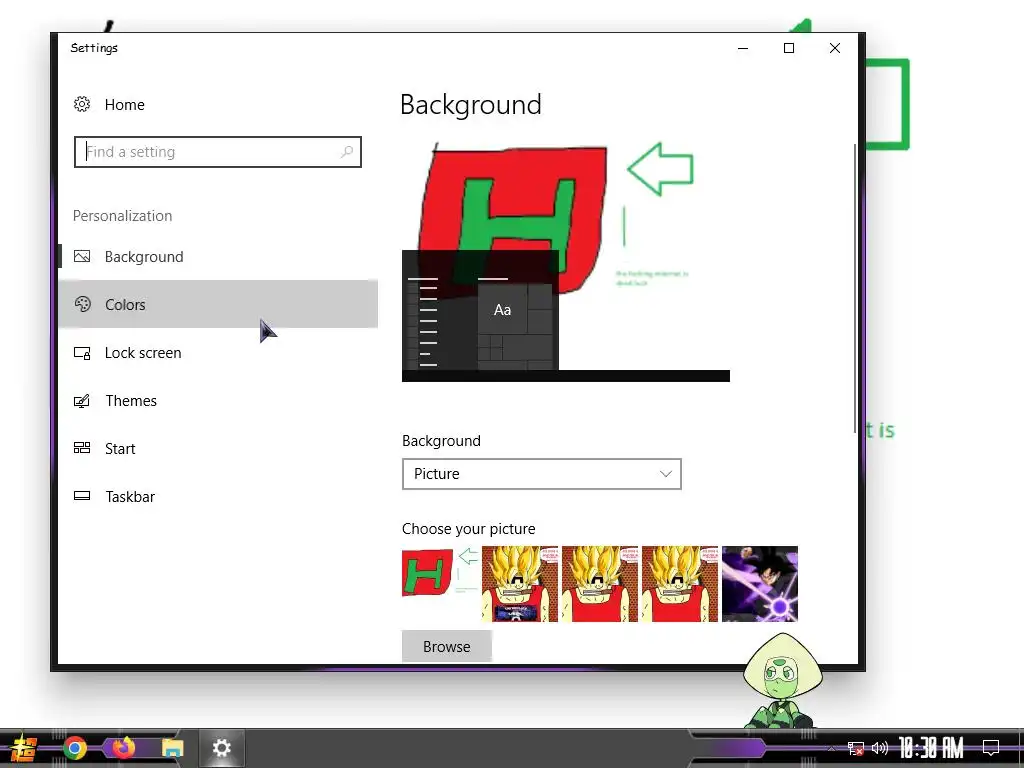Select the second Super Saiyan picture thumbnail
The width and height of the screenshot is (1024, 768).
click(600, 584)
